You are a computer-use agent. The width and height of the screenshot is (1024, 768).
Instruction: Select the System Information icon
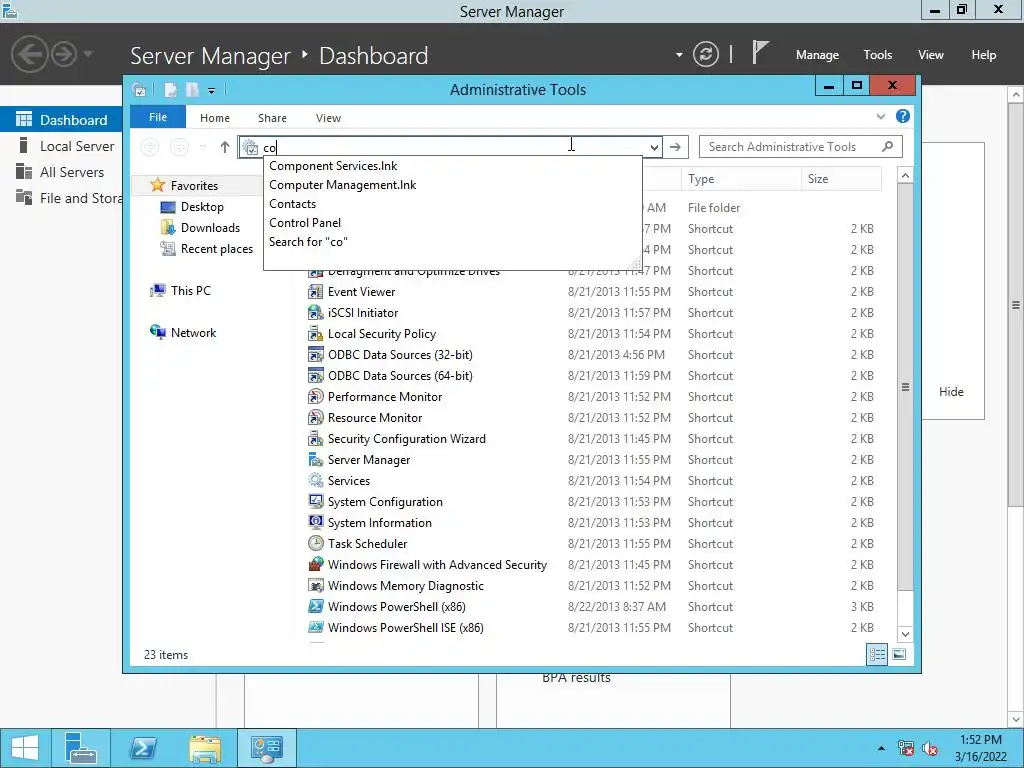315,522
